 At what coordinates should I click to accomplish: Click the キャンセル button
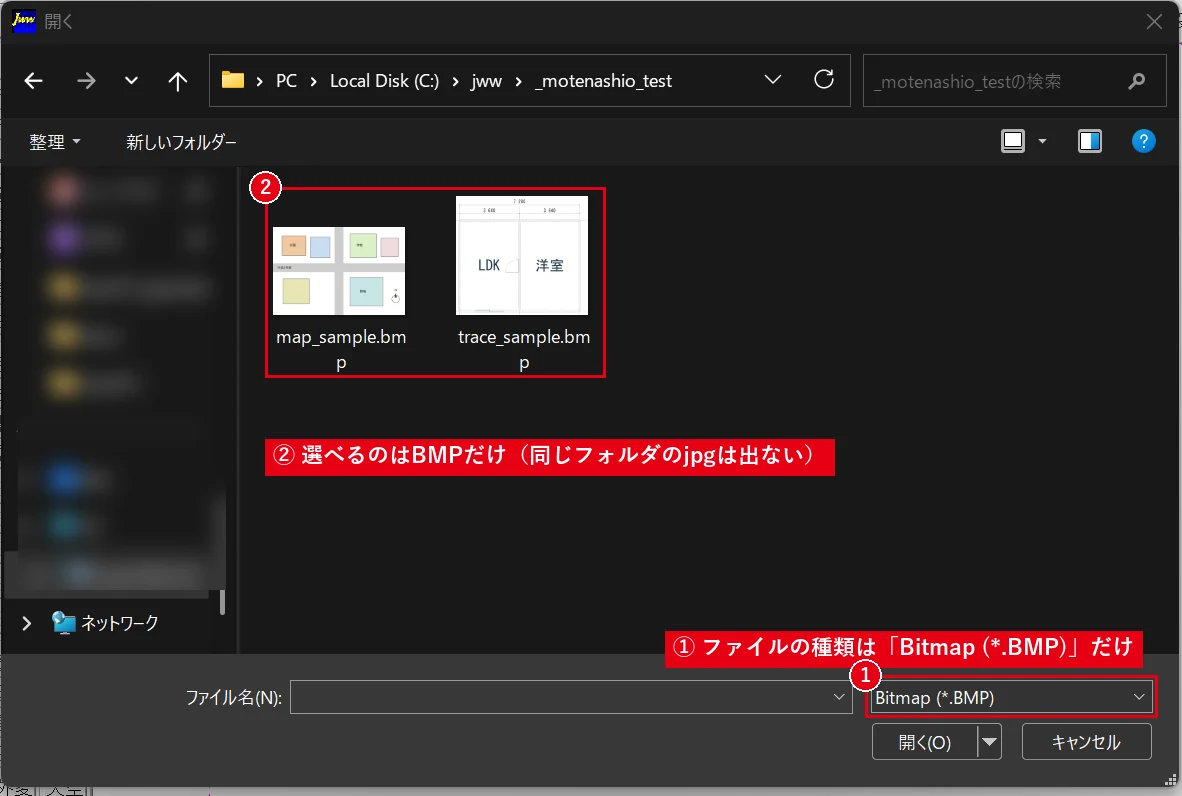coord(1086,742)
